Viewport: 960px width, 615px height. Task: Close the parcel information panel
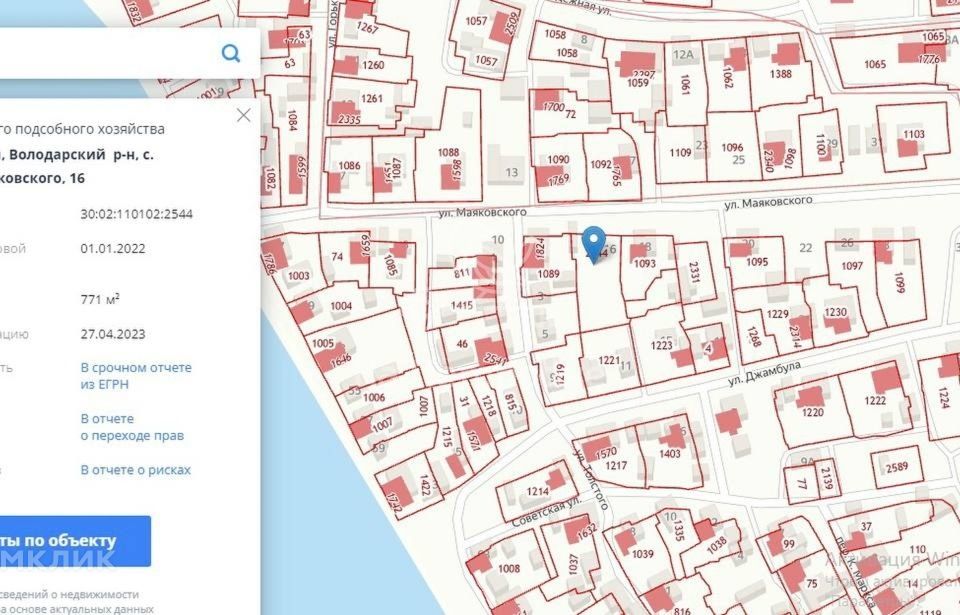pos(243,115)
